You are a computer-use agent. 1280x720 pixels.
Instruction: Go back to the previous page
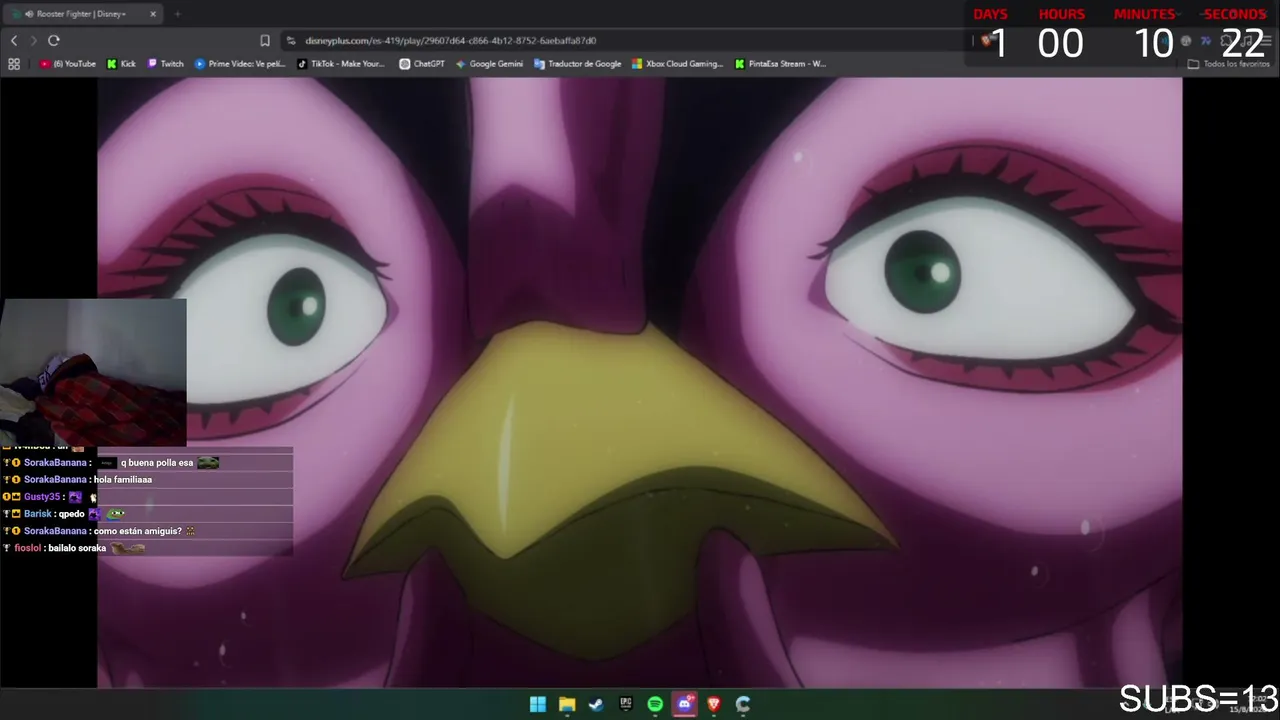[14, 40]
